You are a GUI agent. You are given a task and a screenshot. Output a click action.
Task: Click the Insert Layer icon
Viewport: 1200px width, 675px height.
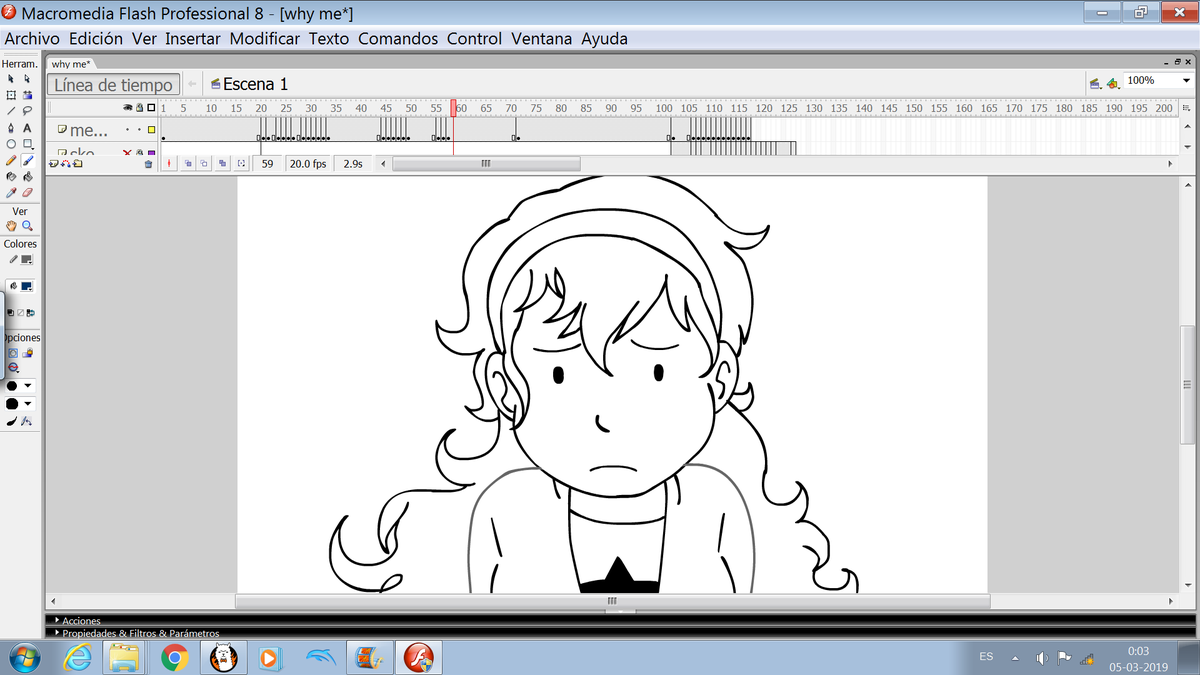(53, 163)
